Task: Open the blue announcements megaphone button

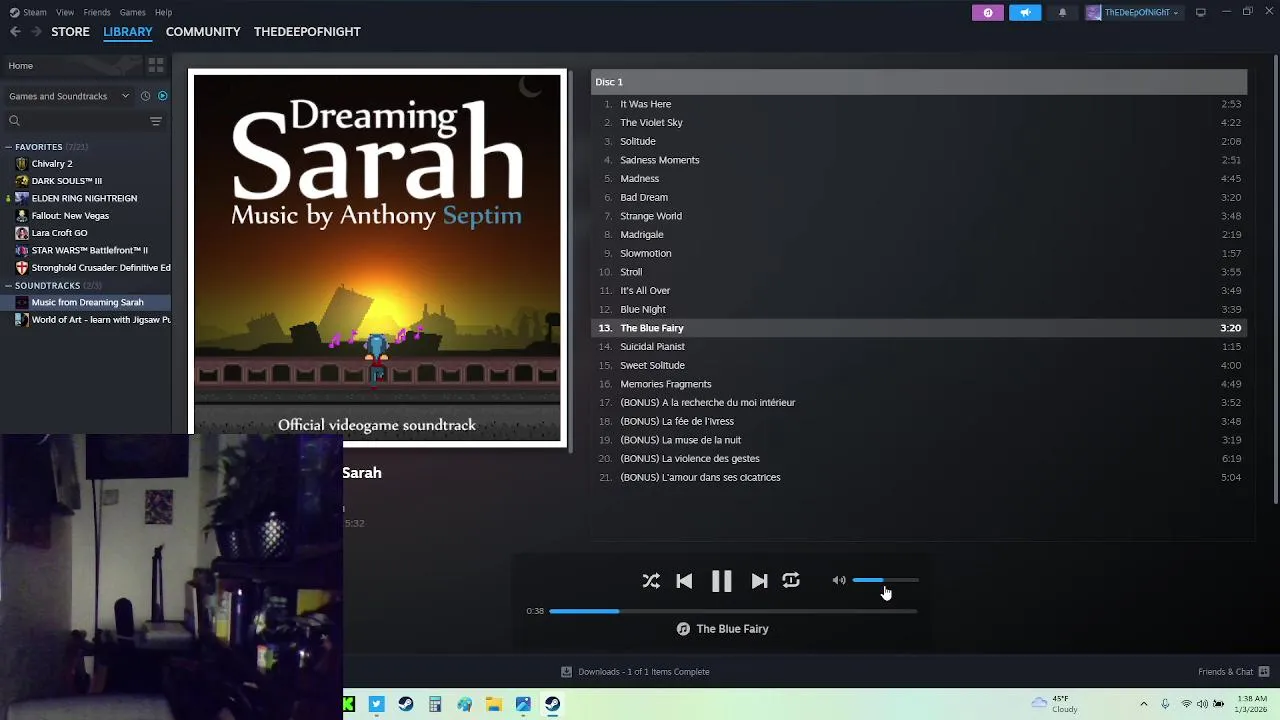Action: pyautogui.click(x=1025, y=12)
